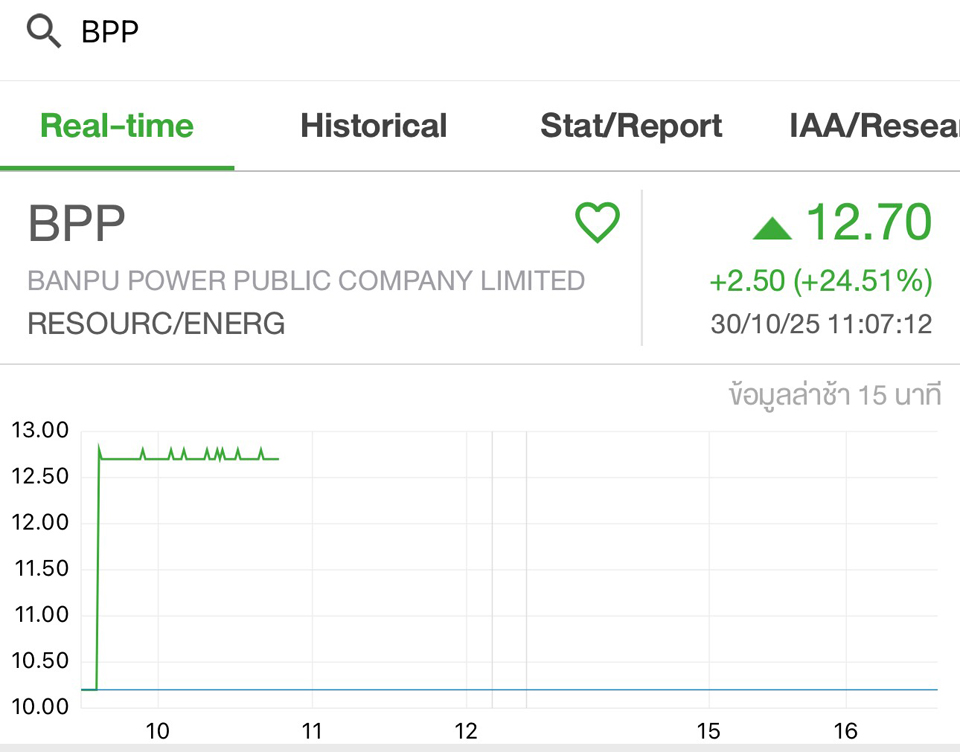Select the RESOURC/ENERG sector label
960x752 pixels.
[x=156, y=324]
